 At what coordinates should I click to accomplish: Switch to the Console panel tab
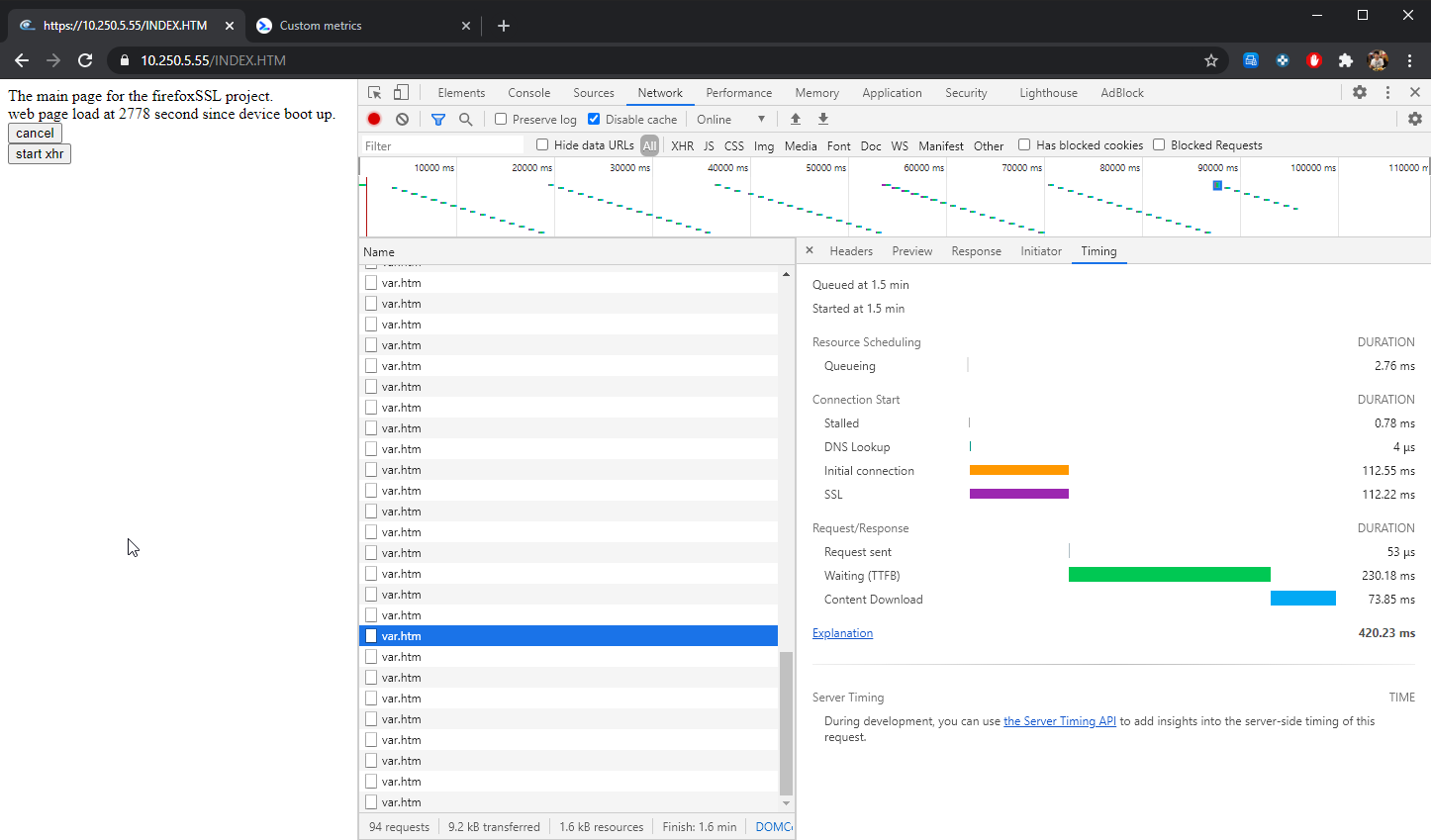tap(528, 93)
